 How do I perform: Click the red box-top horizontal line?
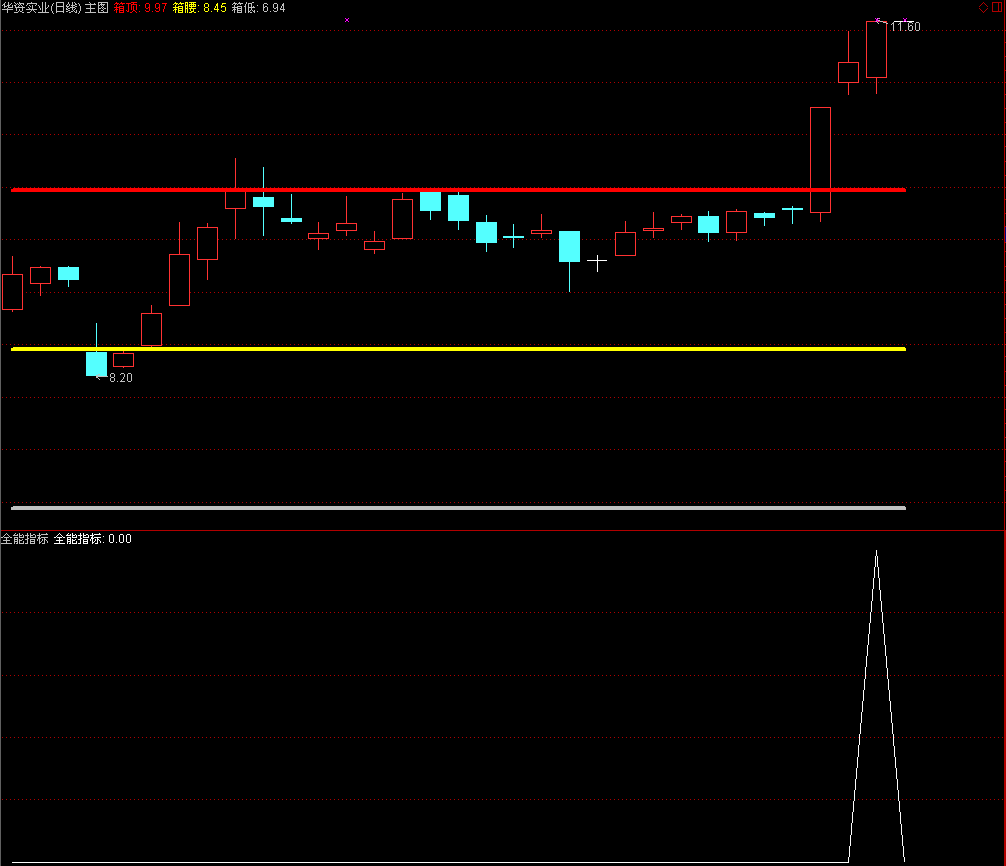[x=458, y=190]
